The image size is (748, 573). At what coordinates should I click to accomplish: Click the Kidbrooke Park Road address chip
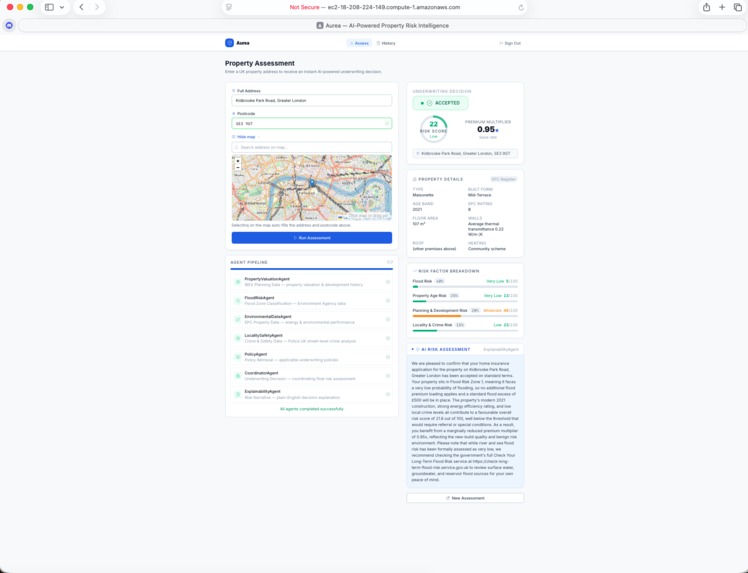pyautogui.click(x=465, y=154)
